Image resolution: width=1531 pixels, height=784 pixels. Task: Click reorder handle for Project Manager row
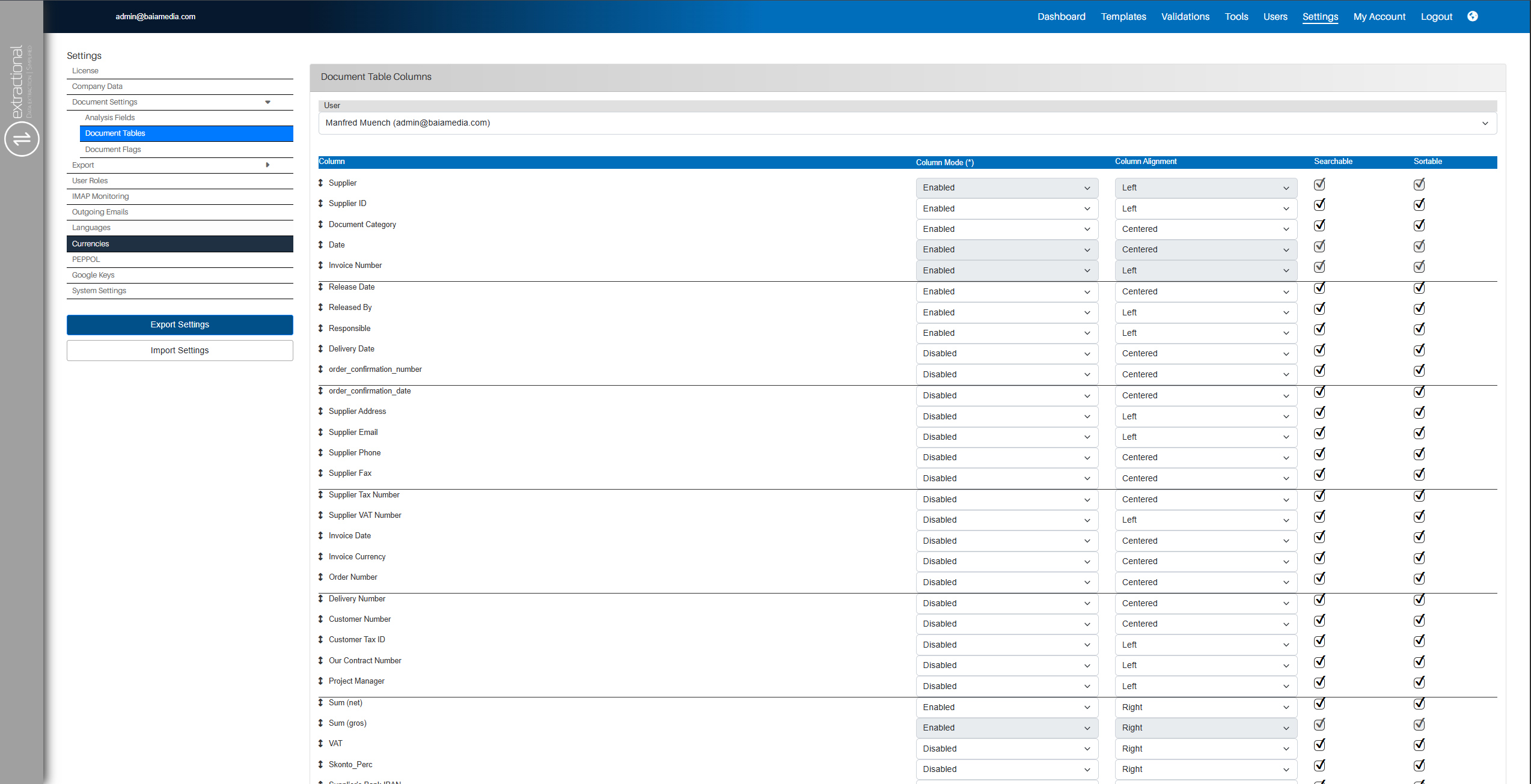click(320, 681)
